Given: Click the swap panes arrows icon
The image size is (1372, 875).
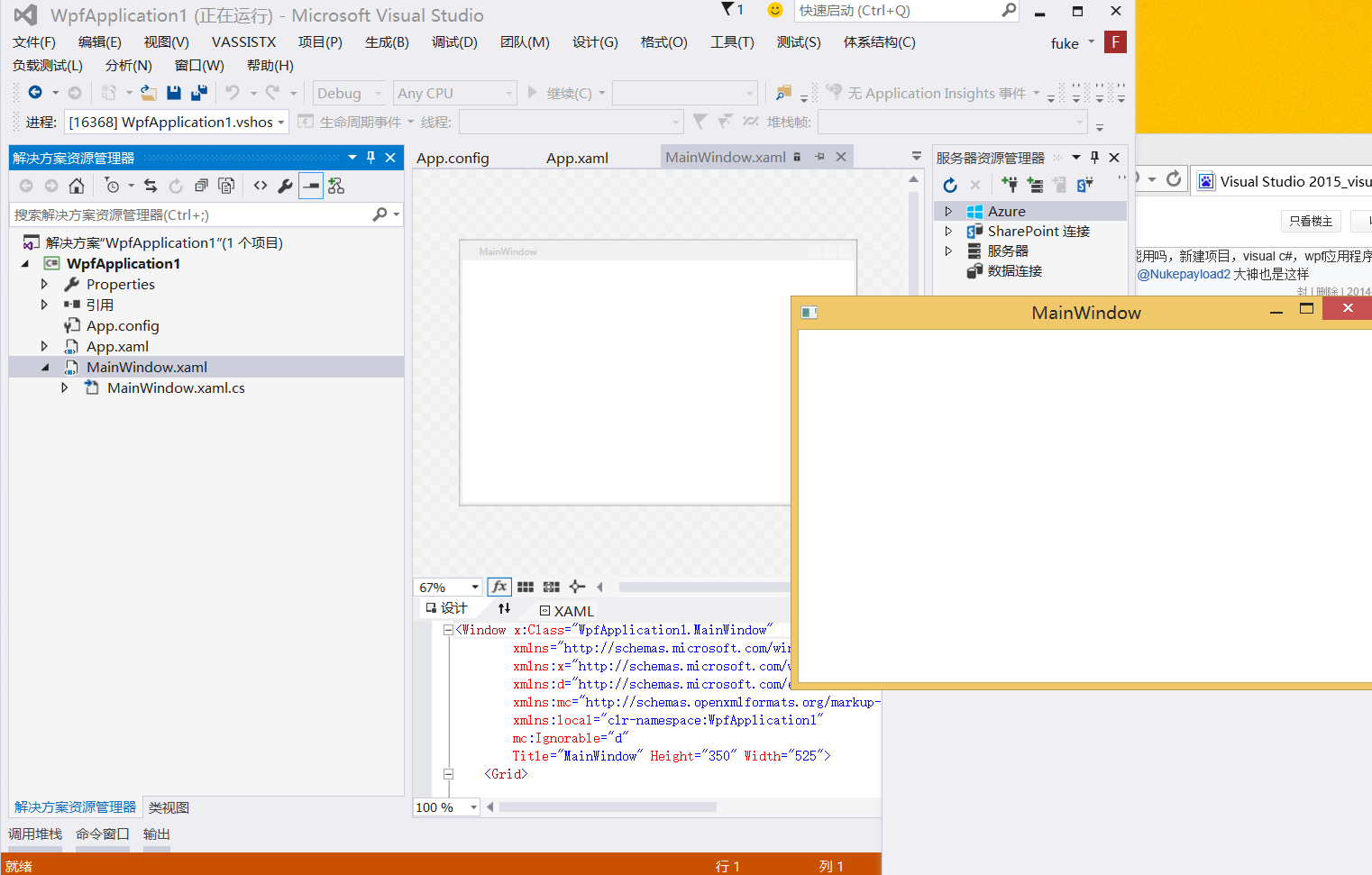Looking at the screenshot, I should [x=504, y=608].
